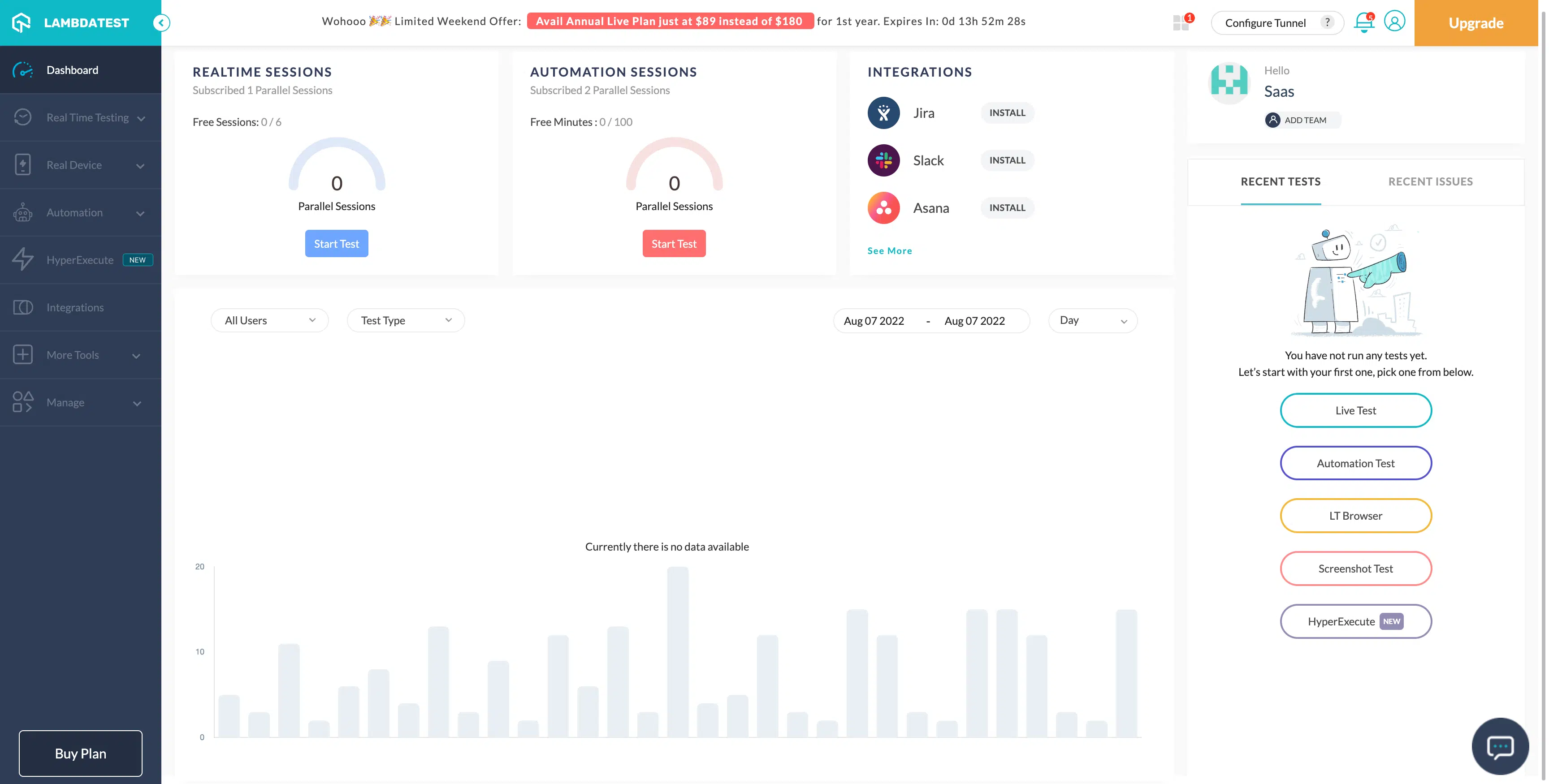Viewport: 1549px width, 784px height.
Task: Start a realtime session test
Action: pyautogui.click(x=337, y=244)
